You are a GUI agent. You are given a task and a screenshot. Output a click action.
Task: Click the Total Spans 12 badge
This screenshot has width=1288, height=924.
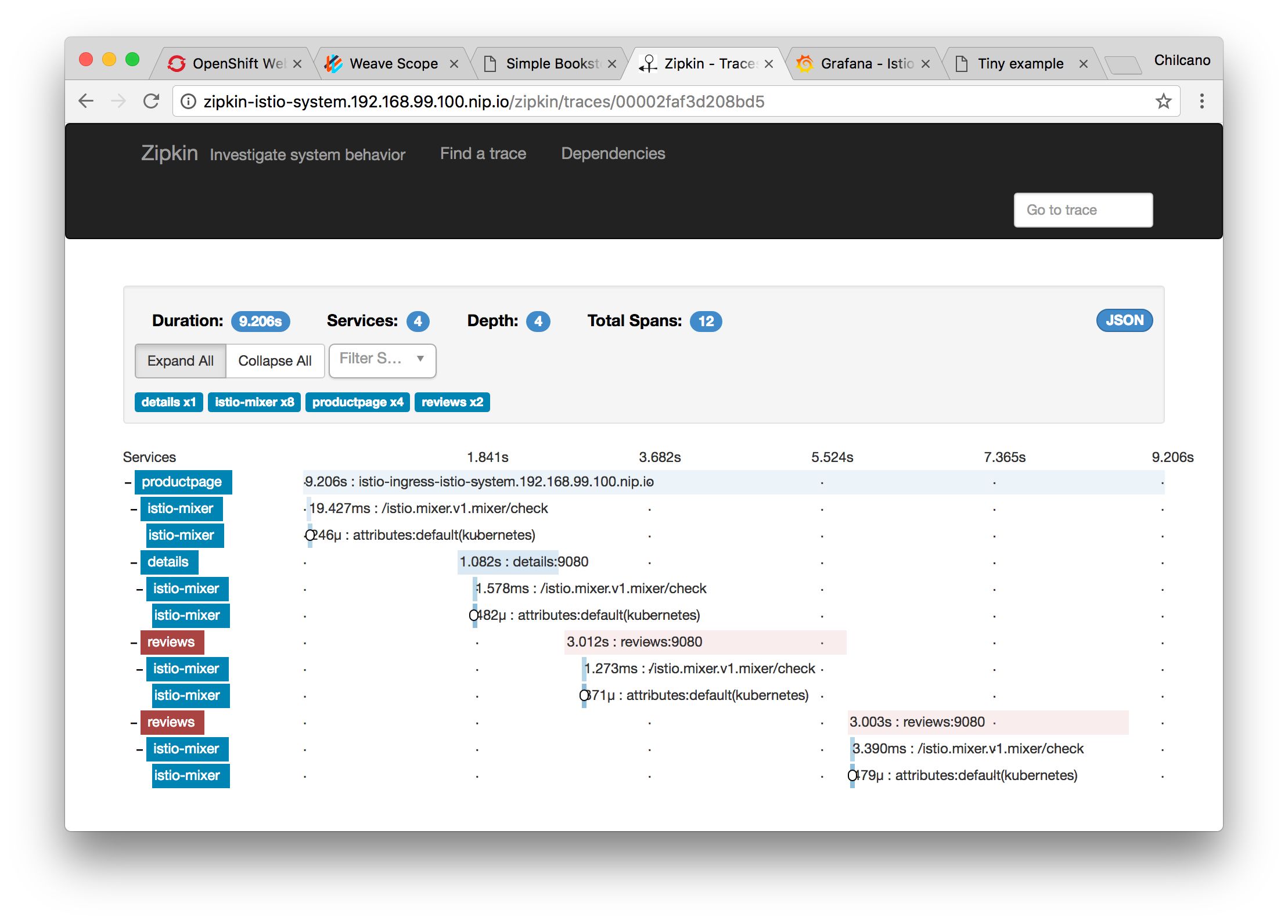[x=706, y=321]
